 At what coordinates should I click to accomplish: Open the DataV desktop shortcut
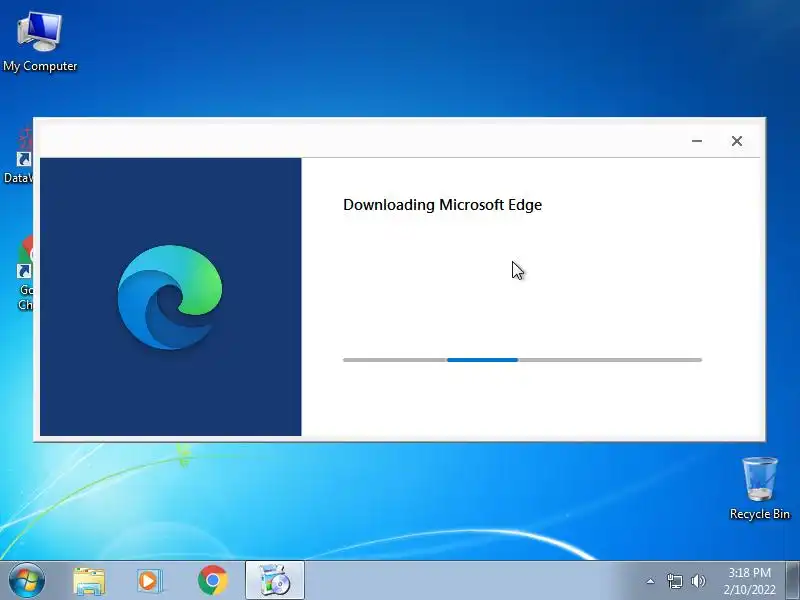point(19,156)
